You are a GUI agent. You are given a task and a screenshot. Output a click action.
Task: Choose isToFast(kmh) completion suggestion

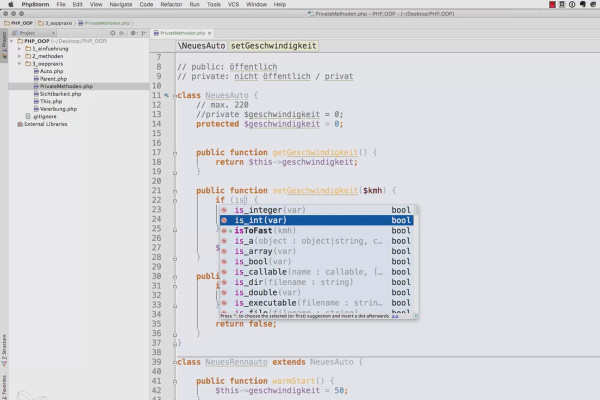316,230
